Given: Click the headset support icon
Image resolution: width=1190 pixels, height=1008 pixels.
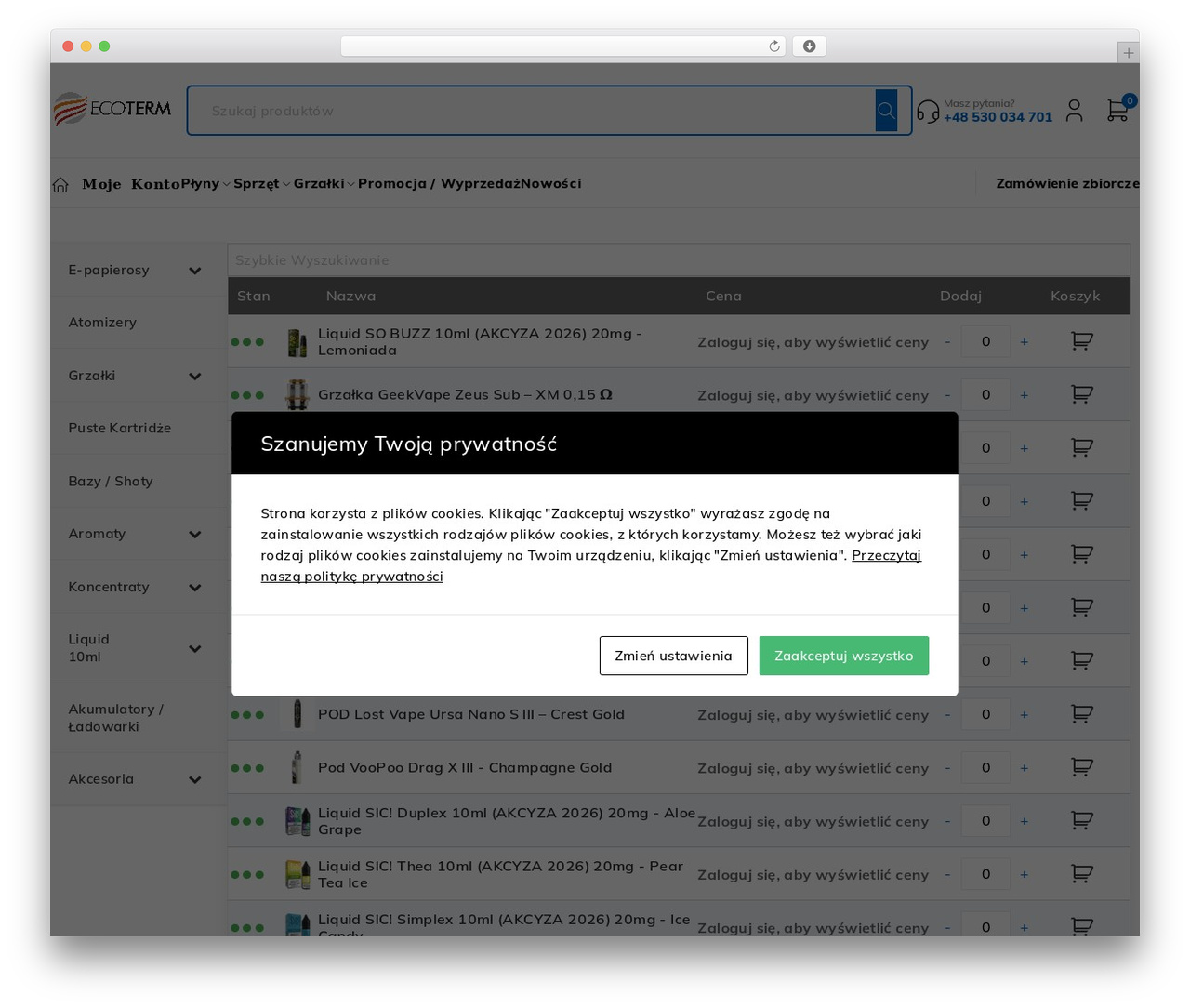Looking at the screenshot, I should pos(928,112).
